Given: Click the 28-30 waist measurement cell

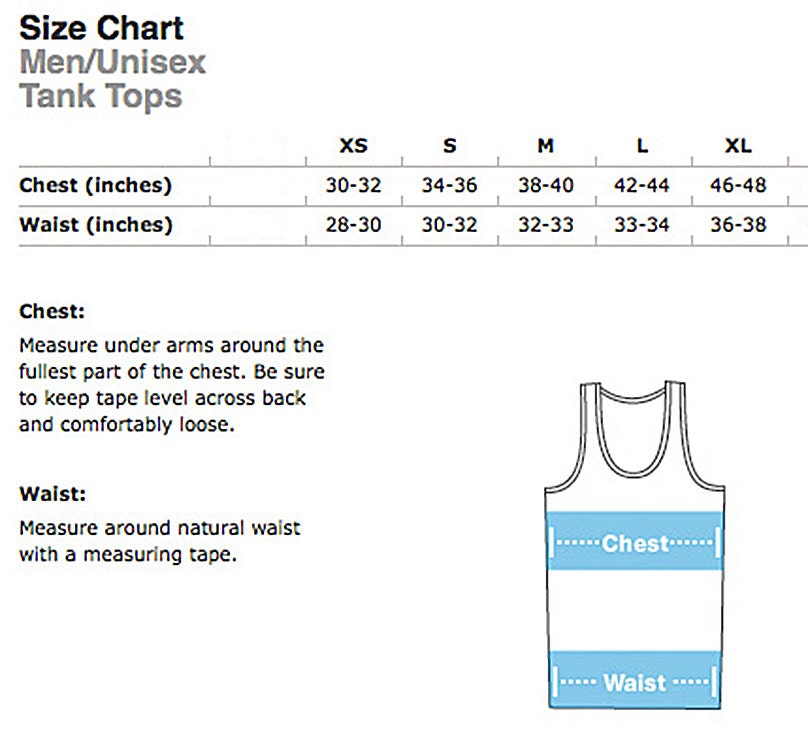Looking at the screenshot, I should (354, 225).
